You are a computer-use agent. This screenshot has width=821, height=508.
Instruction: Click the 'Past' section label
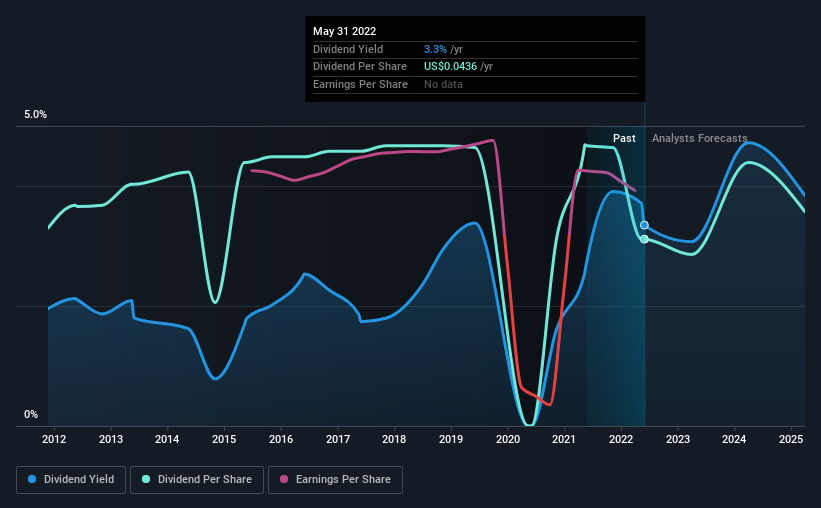point(624,138)
